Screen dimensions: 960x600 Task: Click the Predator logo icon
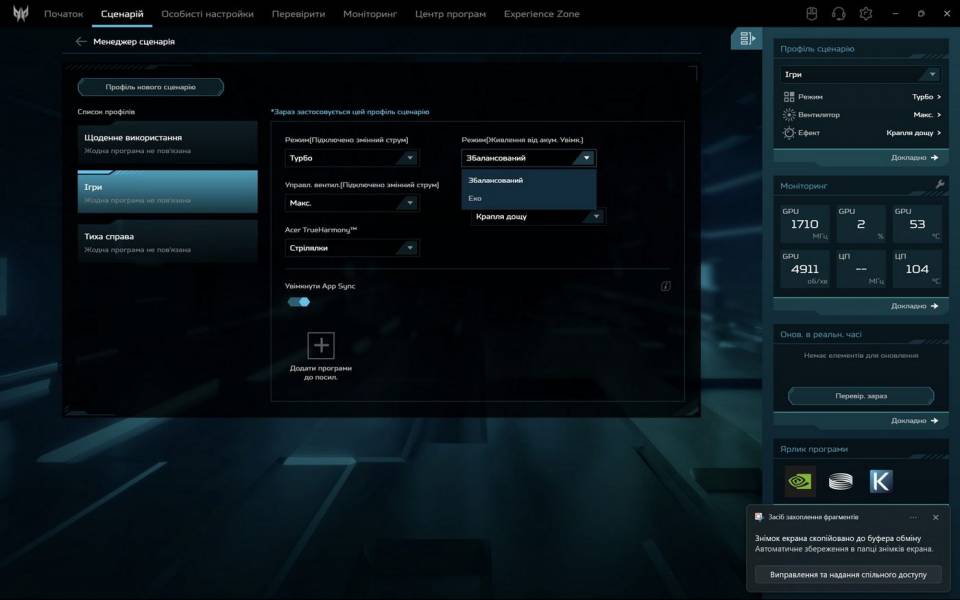20,14
